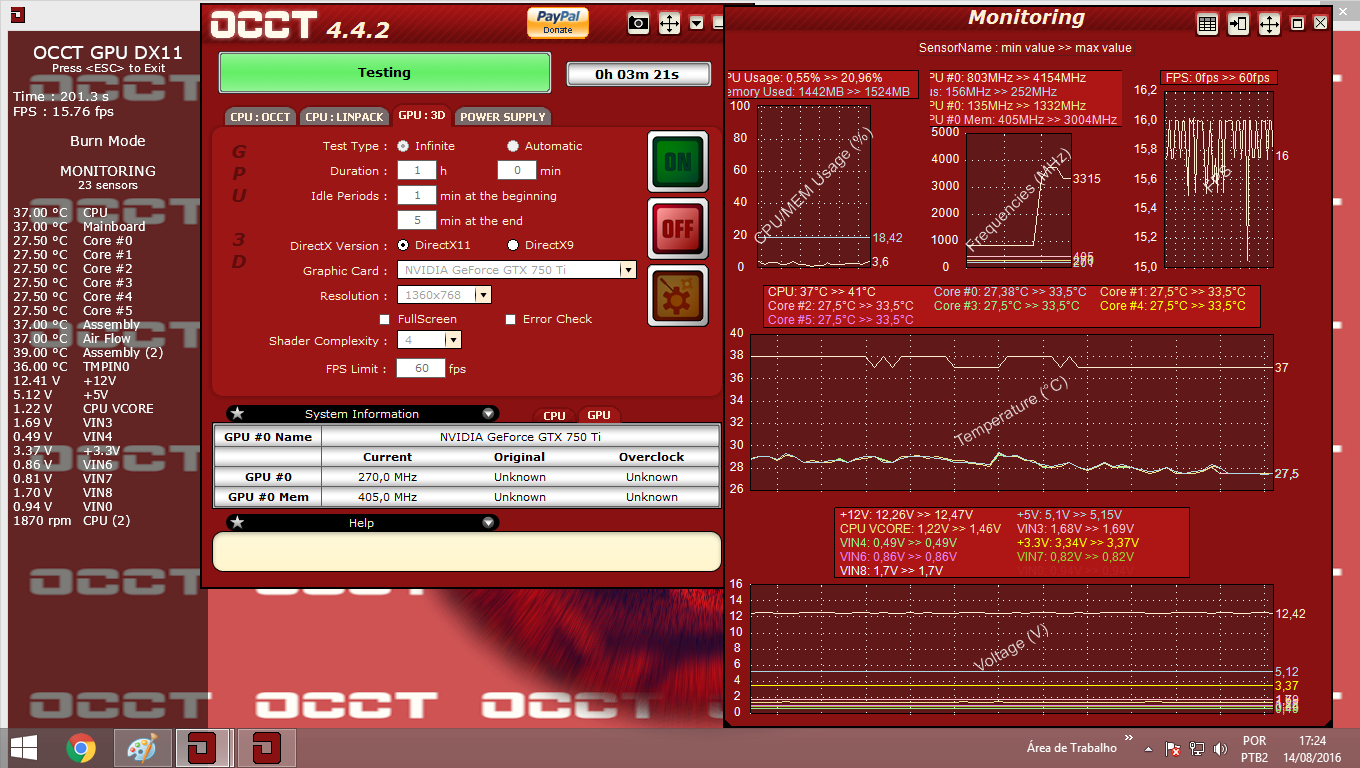Maximize the Monitoring window

[x=1298, y=23]
